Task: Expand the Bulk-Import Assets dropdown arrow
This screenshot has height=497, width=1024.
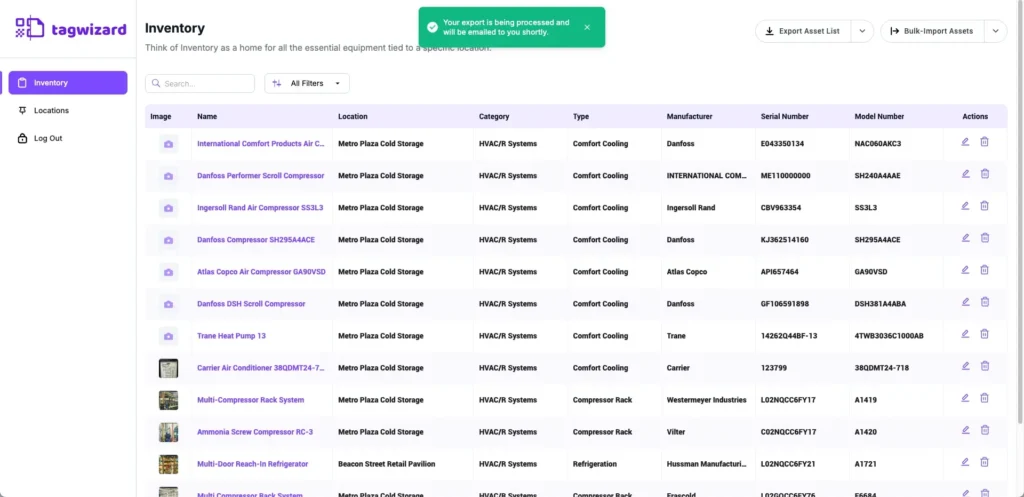Action: point(996,31)
